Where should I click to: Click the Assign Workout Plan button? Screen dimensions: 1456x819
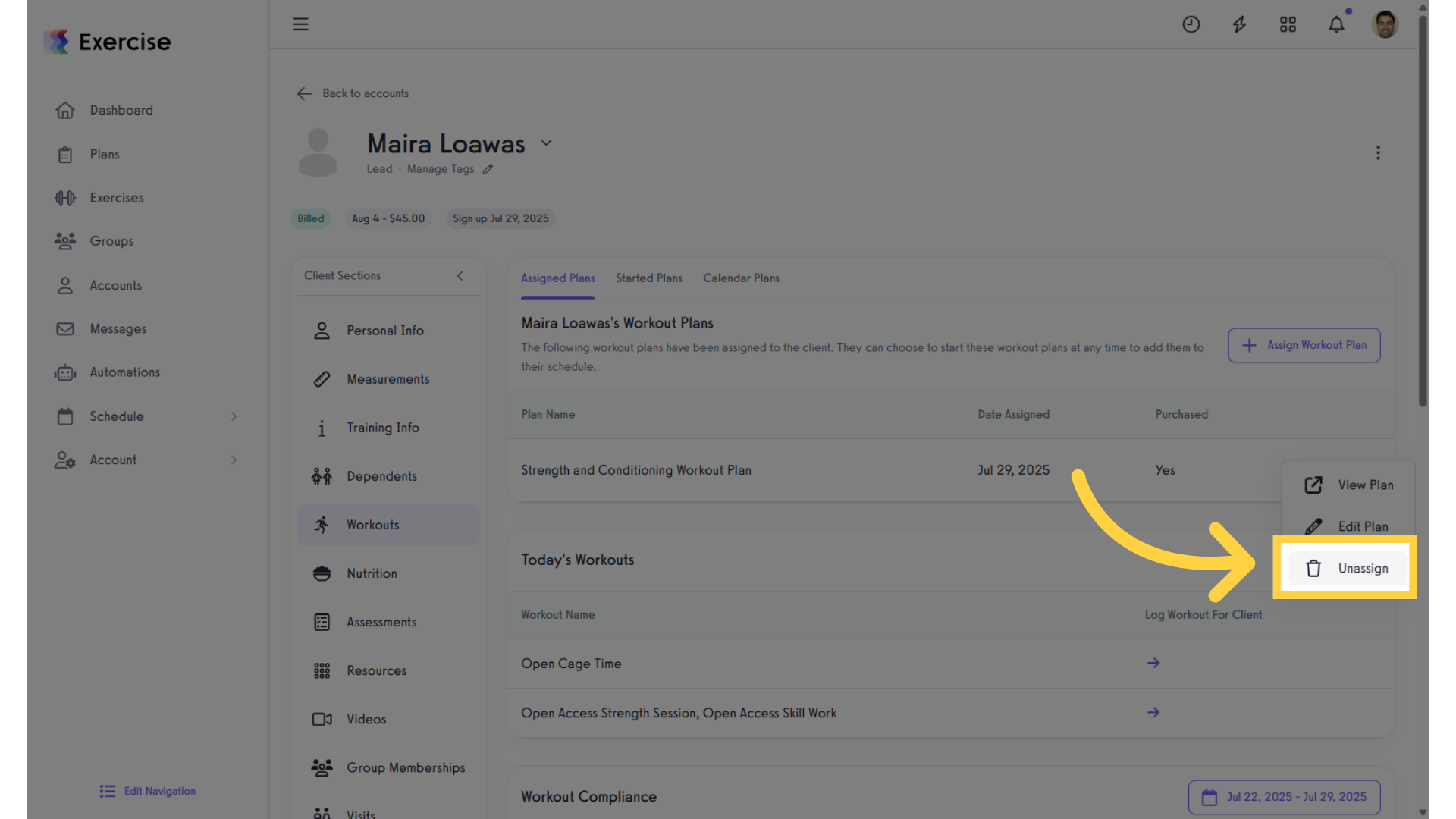coord(1304,345)
